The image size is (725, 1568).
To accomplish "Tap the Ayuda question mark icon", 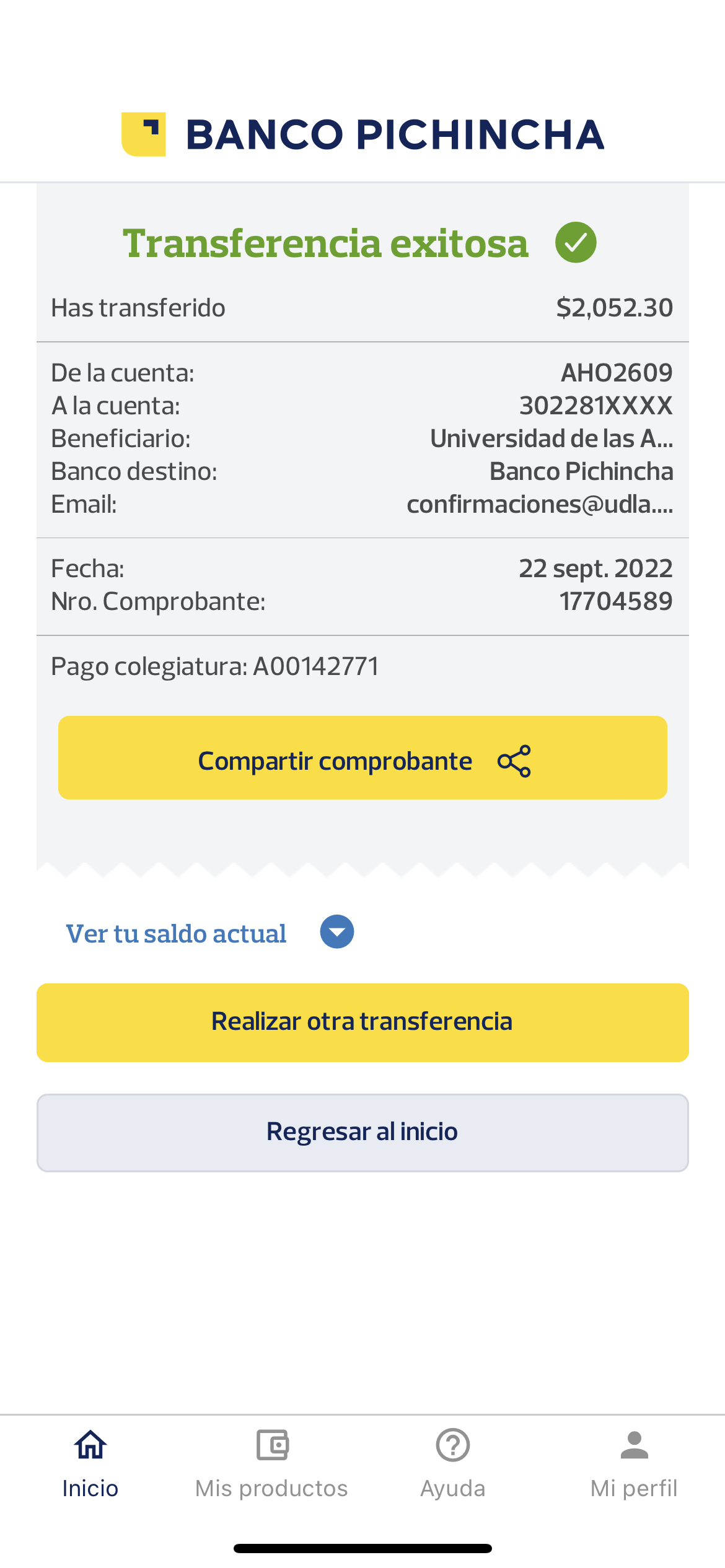I will pyautogui.click(x=453, y=1445).
